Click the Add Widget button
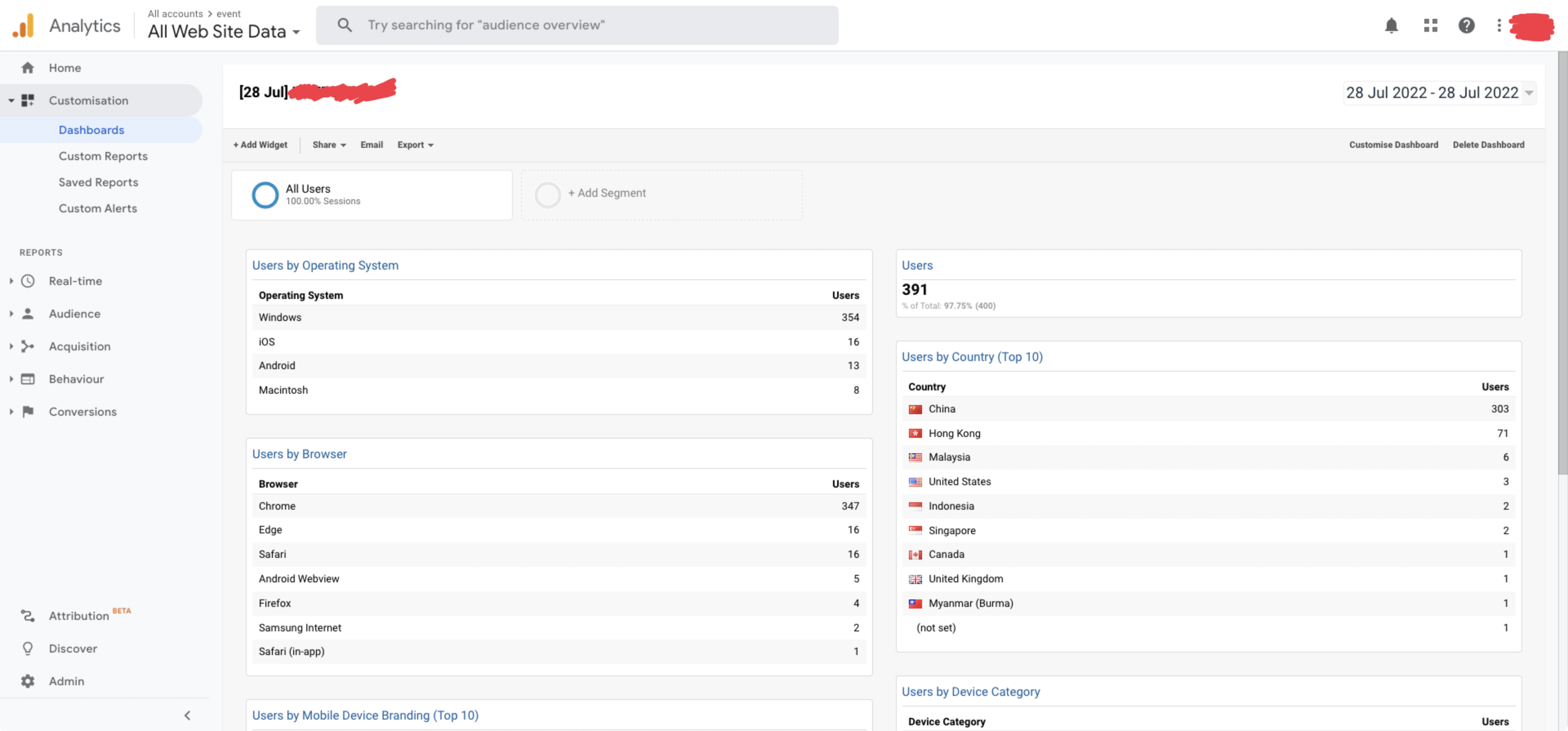The image size is (1568, 731). 261,144
